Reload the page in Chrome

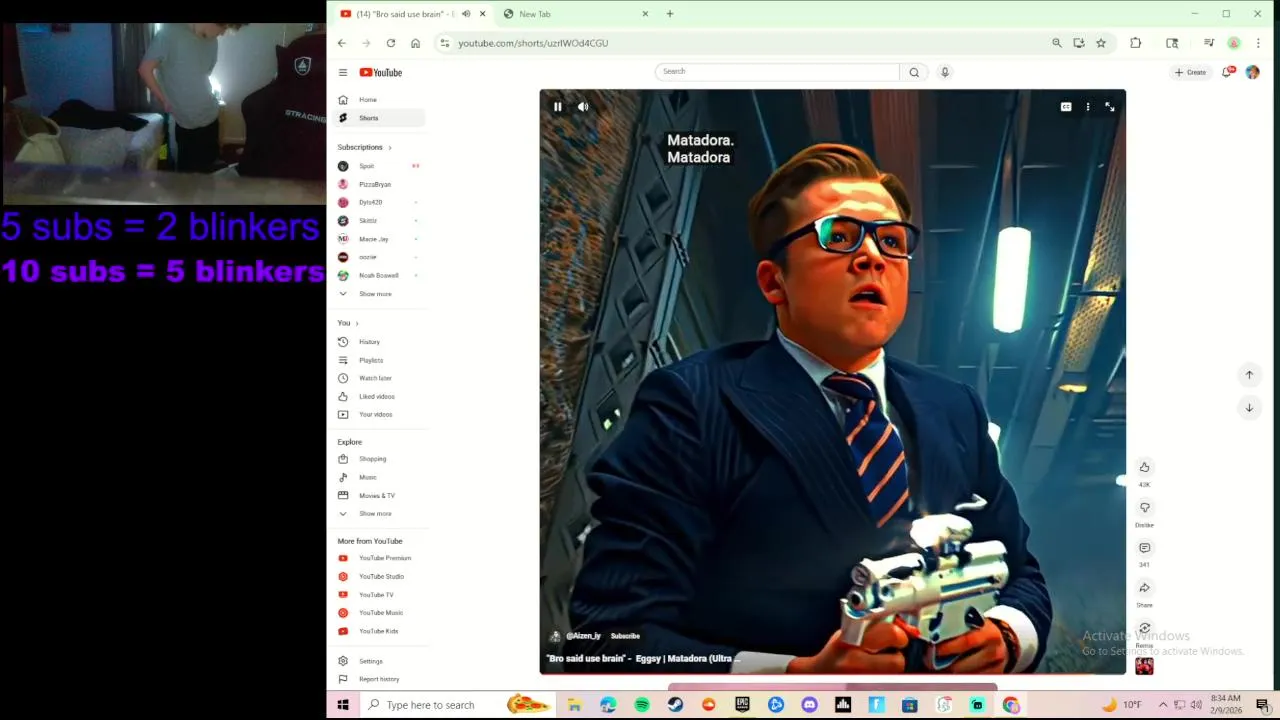click(390, 43)
